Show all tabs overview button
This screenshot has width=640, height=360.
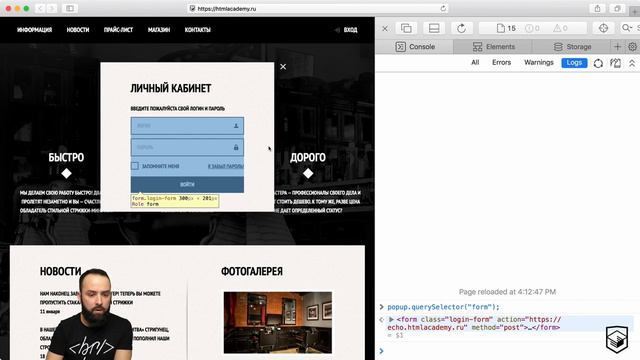617,8
